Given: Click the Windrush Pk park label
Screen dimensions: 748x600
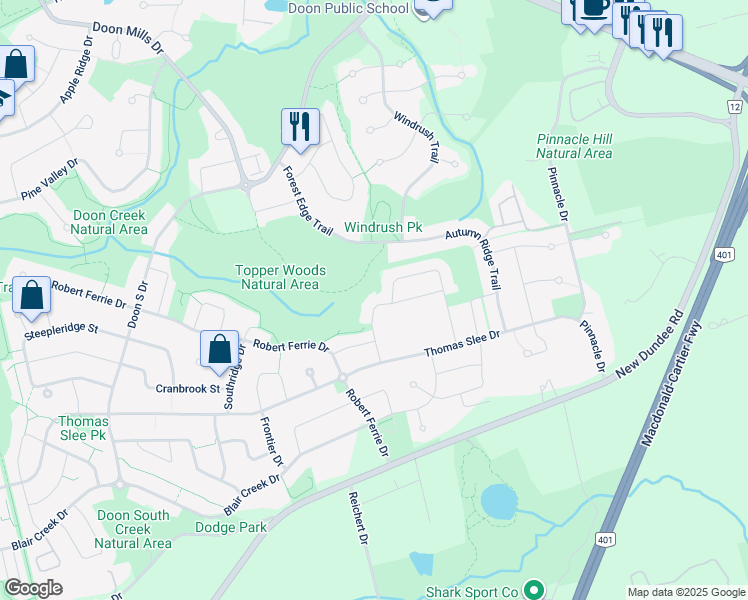Looking at the screenshot, I should [384, 227].
